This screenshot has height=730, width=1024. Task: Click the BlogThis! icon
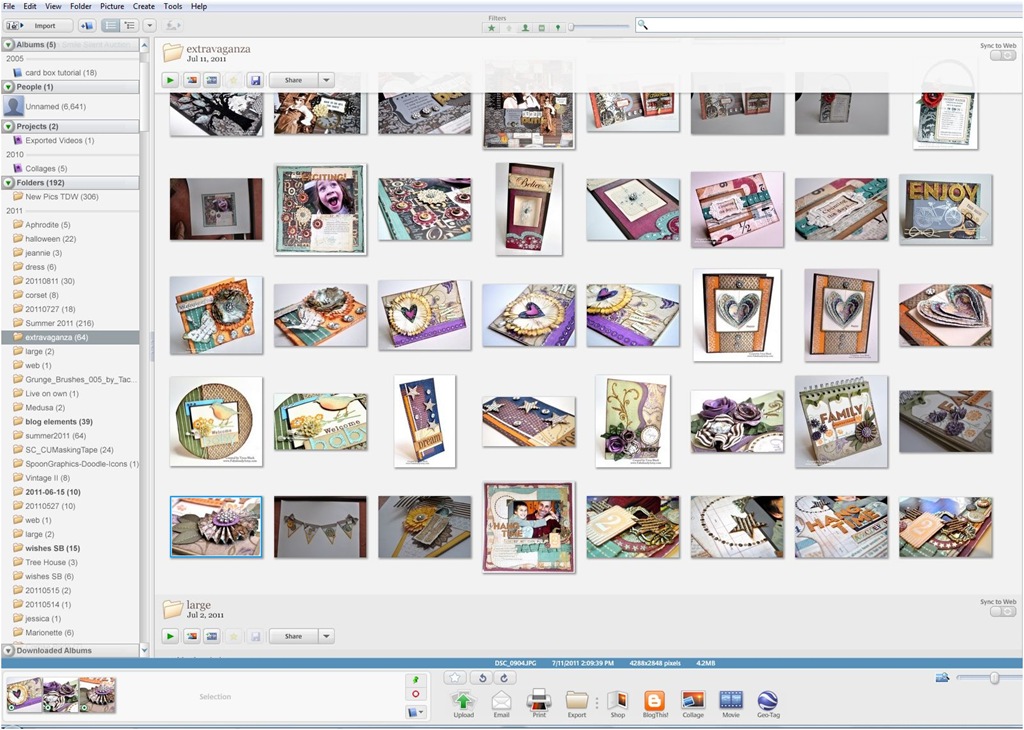click(655, 705)
